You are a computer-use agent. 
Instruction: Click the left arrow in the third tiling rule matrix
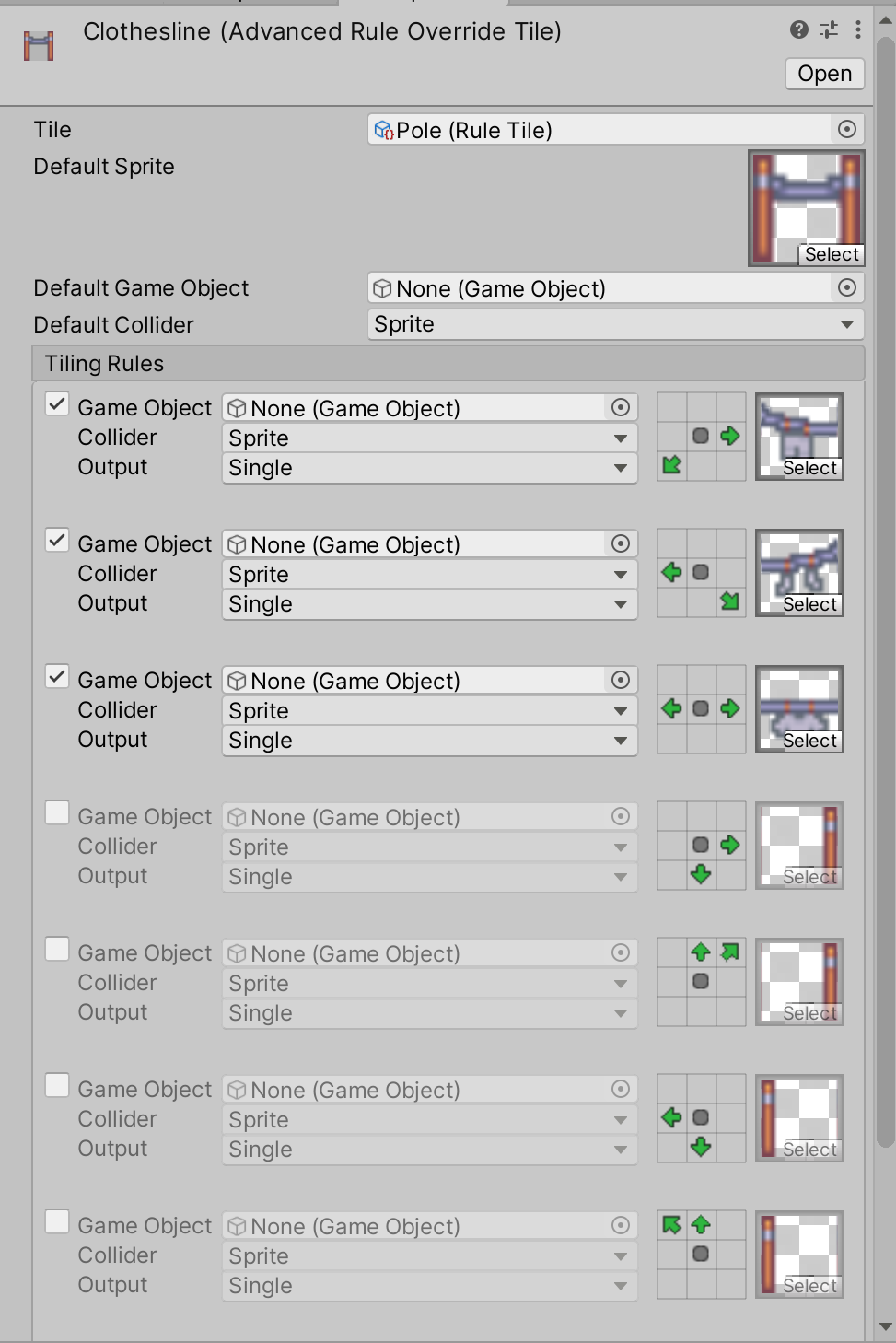[671, 709]
